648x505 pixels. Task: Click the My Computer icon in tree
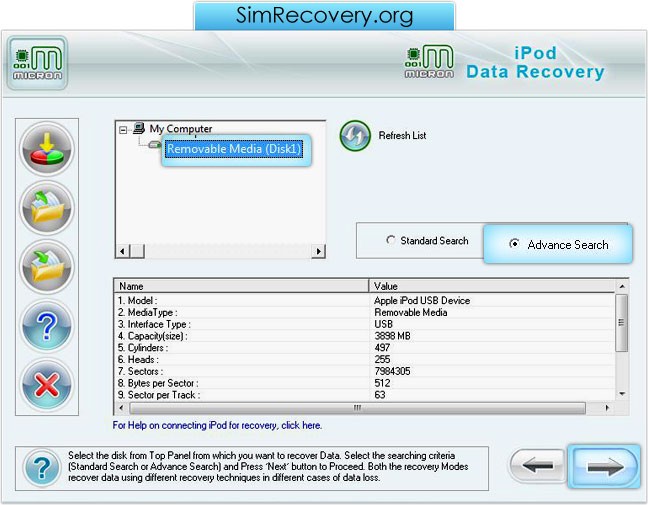click(x=139, y=129)
